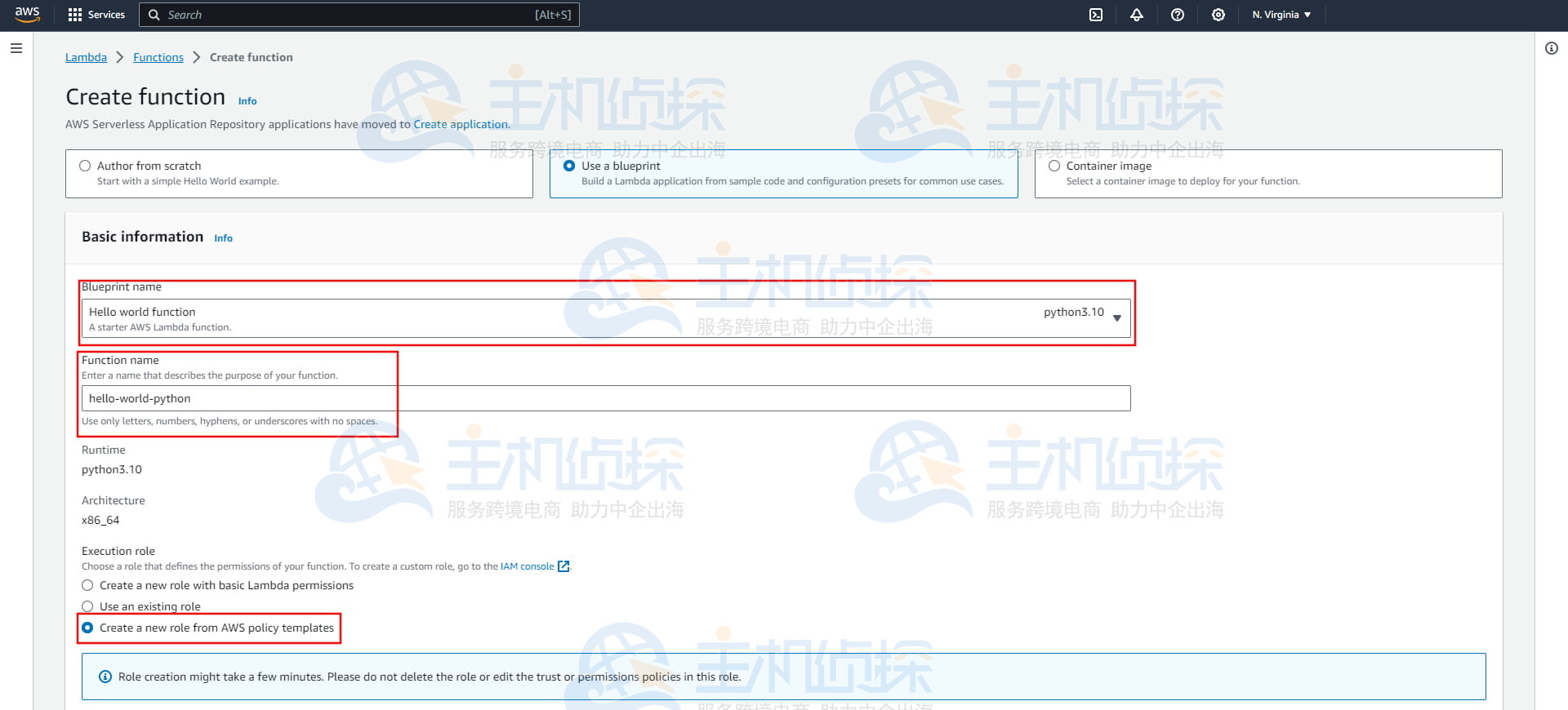Click the python3.10 runtime value

112,469
